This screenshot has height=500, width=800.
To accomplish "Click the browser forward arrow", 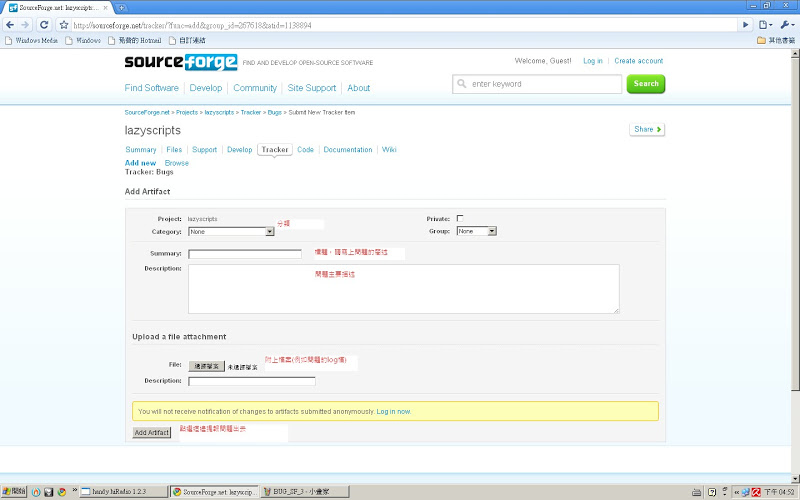I will coord(25,24).
